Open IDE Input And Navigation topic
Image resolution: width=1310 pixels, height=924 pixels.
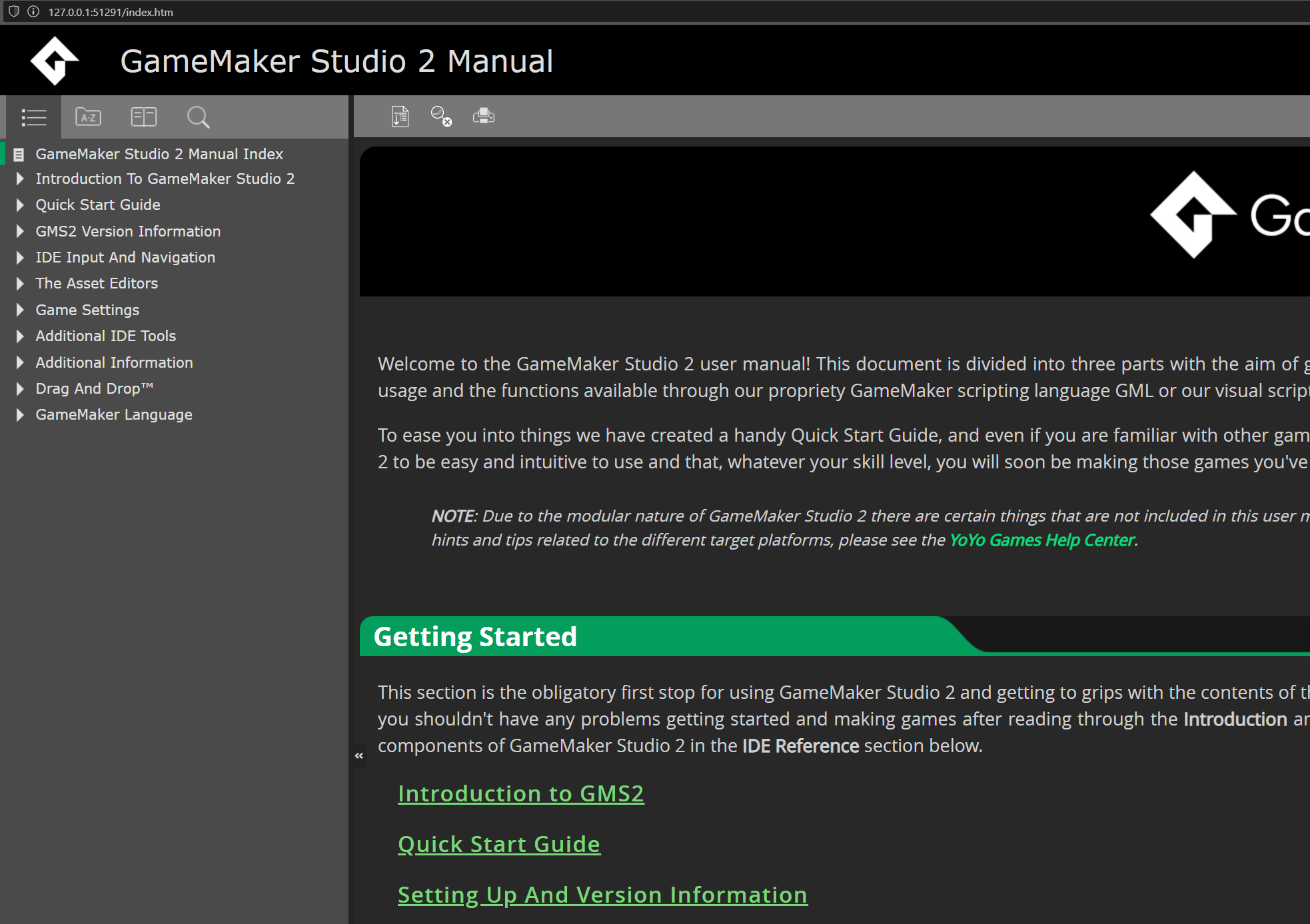coord(125,257)
